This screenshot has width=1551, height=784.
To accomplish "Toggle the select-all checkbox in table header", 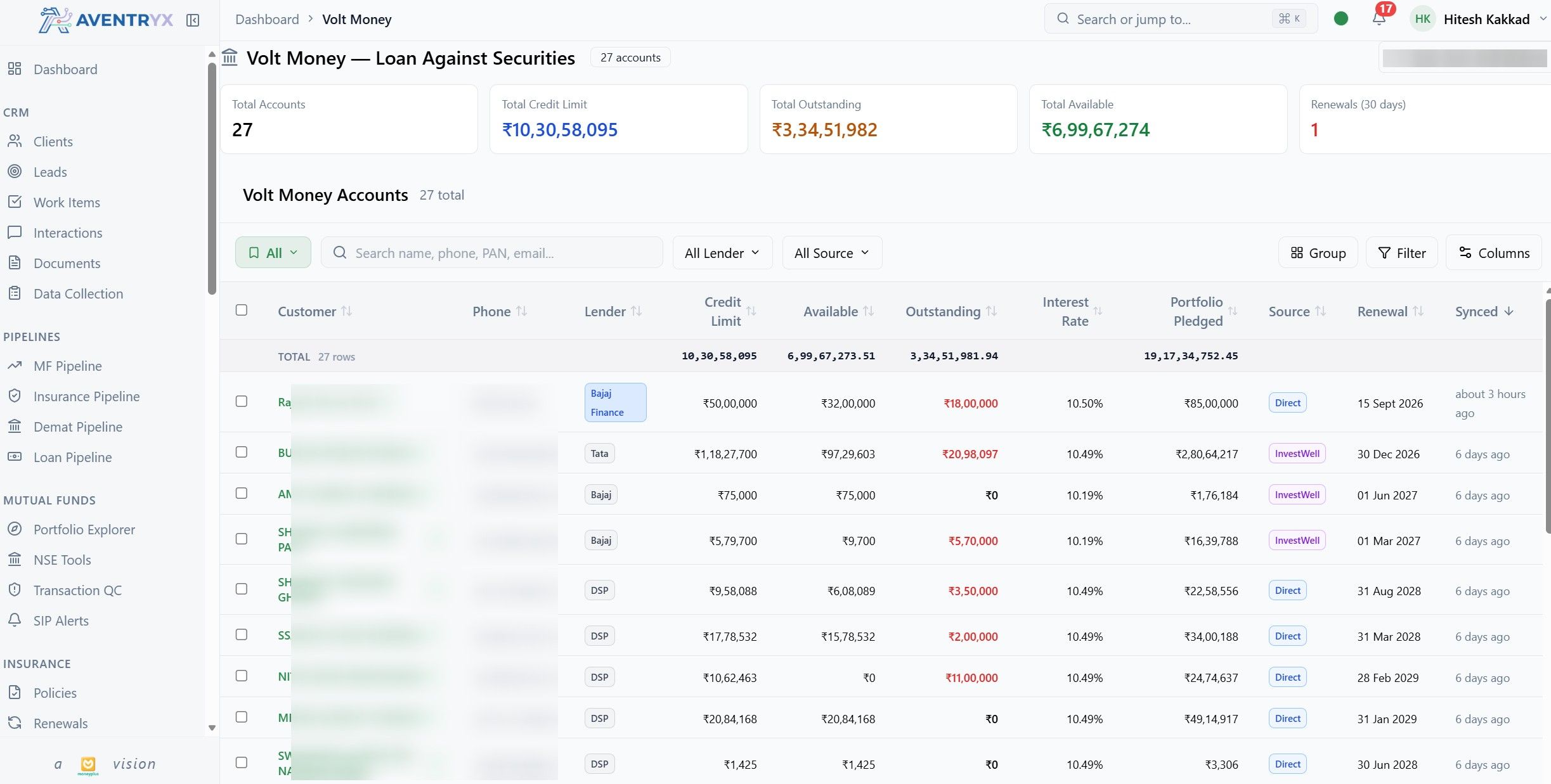I will 242,310.
